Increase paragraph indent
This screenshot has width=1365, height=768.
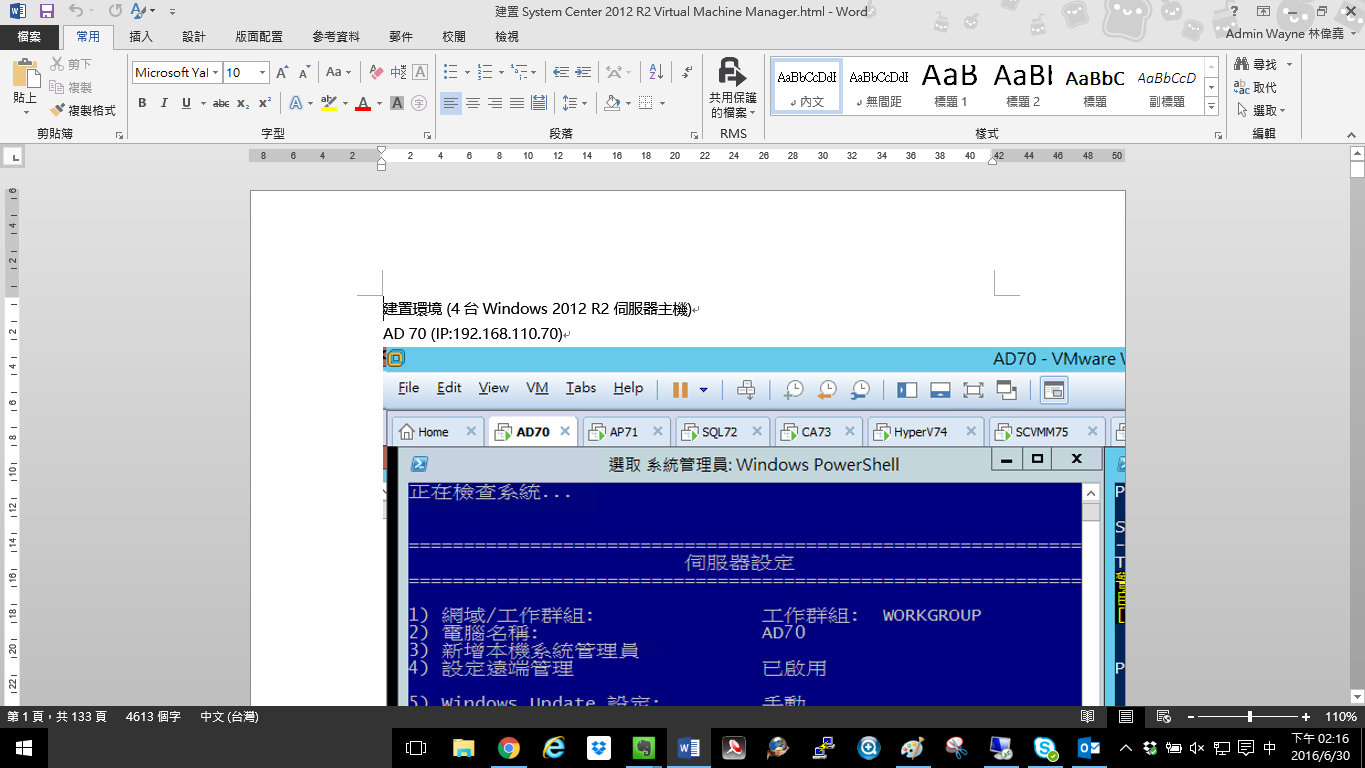[585, 73]
